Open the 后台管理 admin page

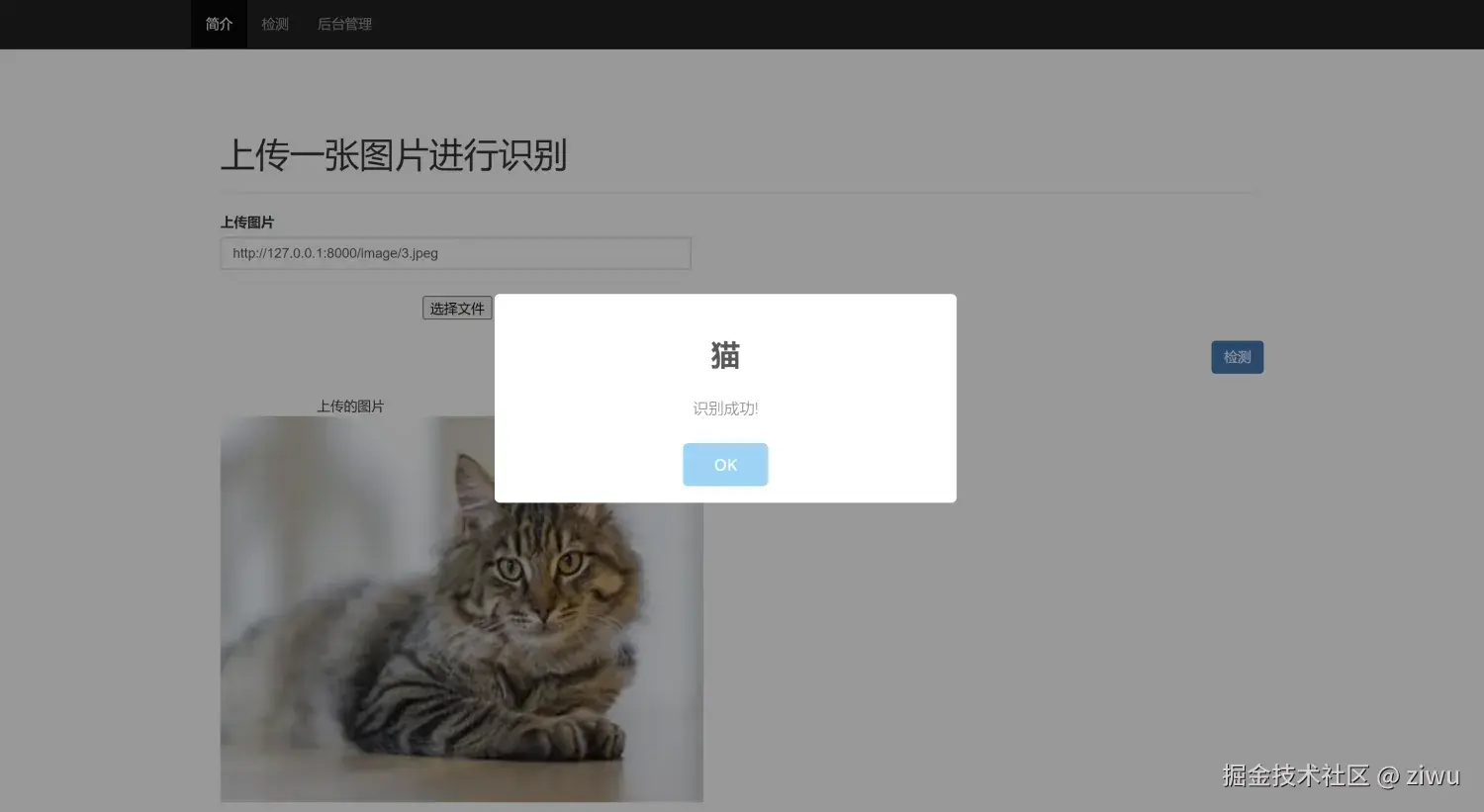pos(343,24)
